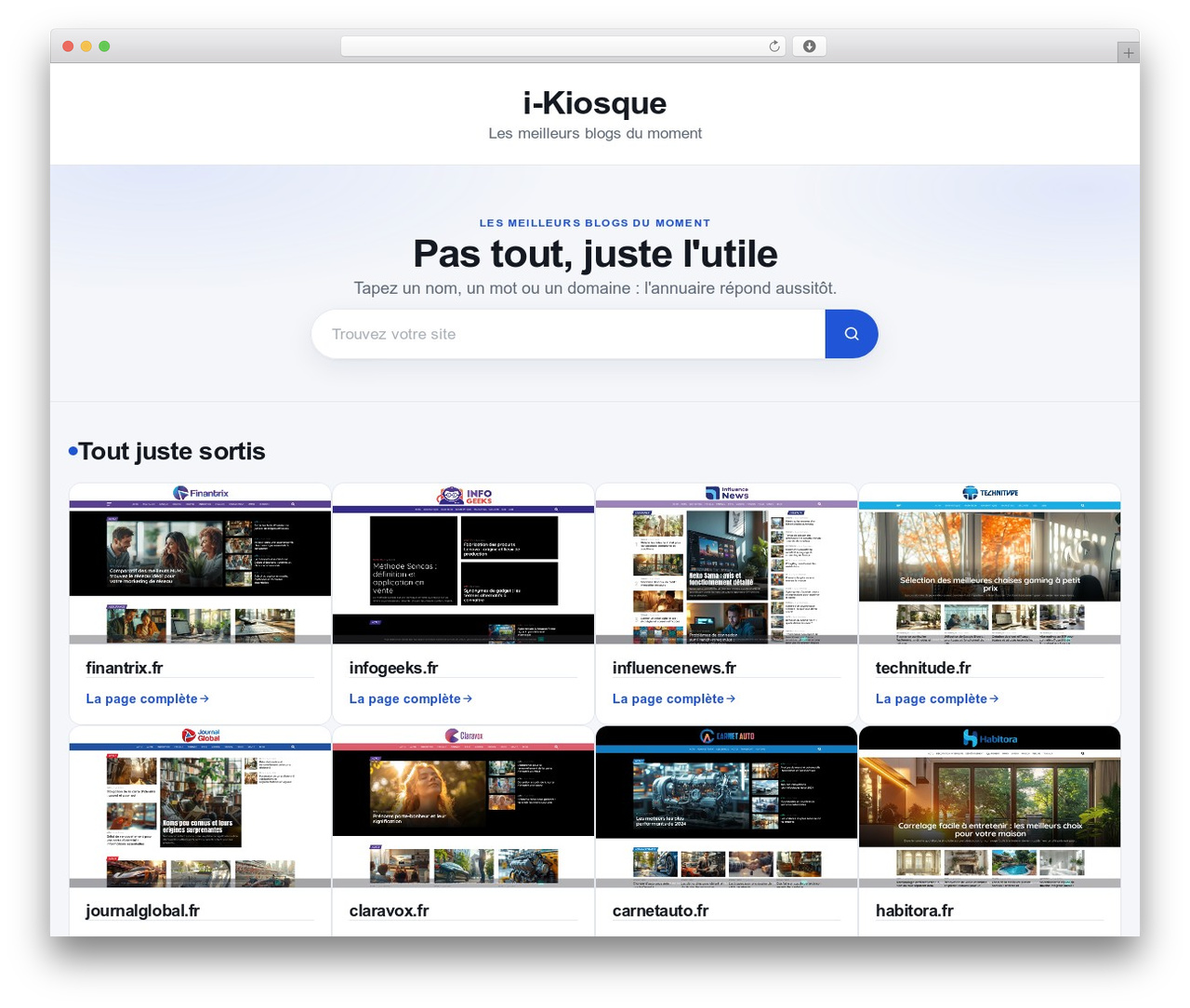
Task: Click the infogeeks.fr site thumbnail
Action: [463, 564]
